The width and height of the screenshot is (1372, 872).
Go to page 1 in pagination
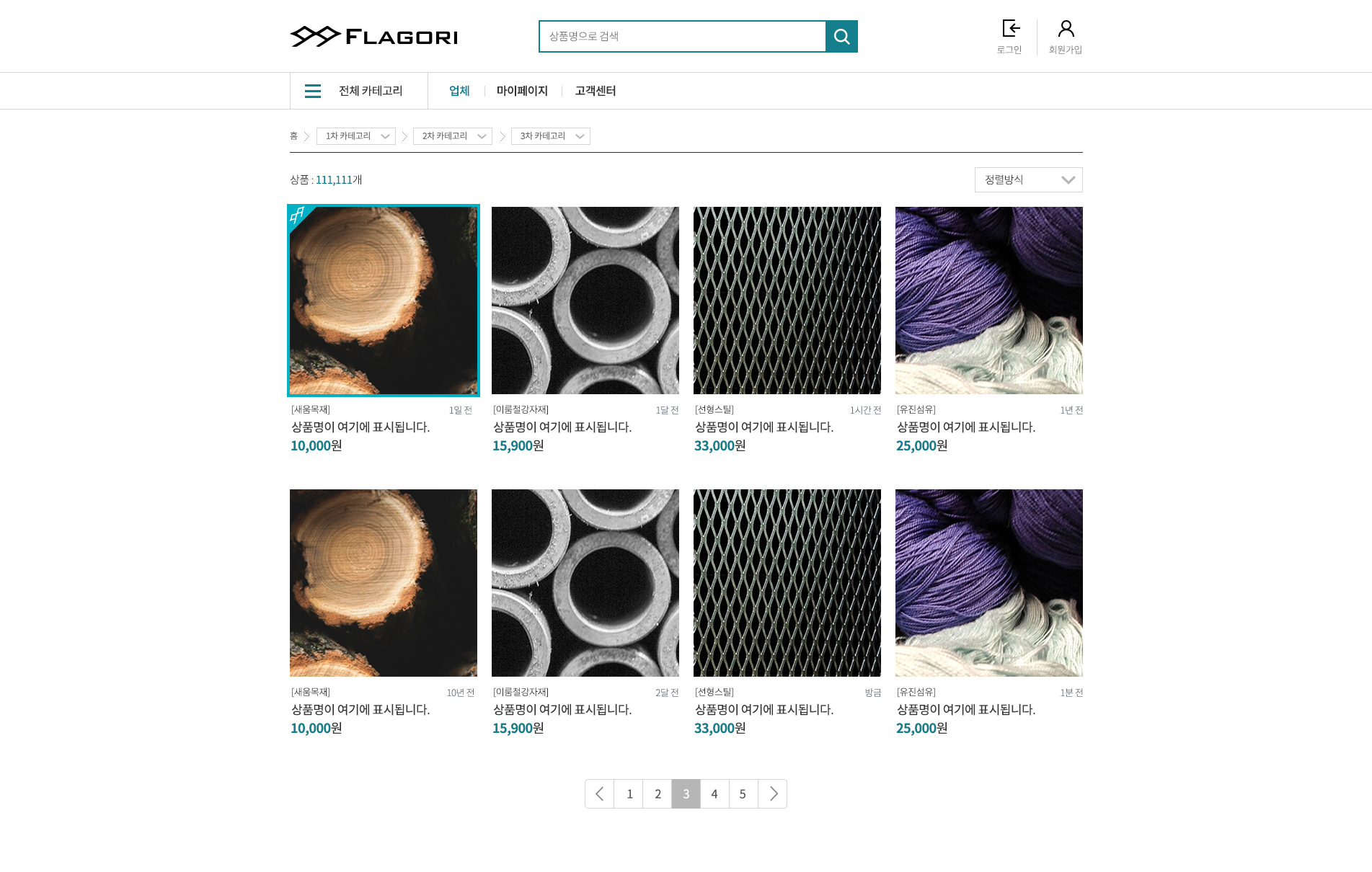[x=629, y=793]
